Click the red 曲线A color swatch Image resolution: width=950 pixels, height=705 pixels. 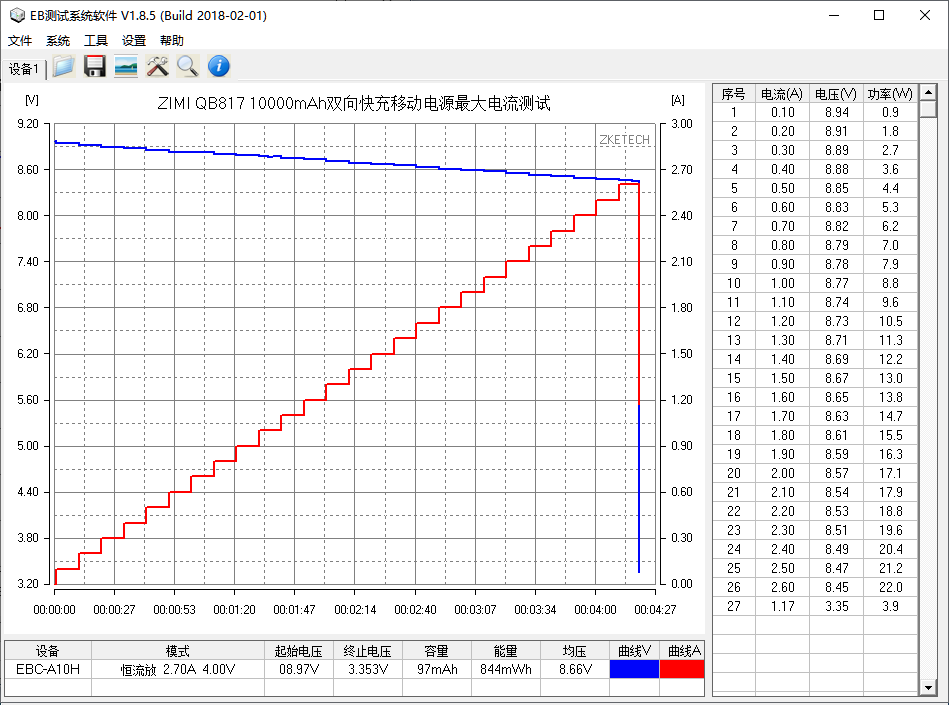click(x=682, y=669)
